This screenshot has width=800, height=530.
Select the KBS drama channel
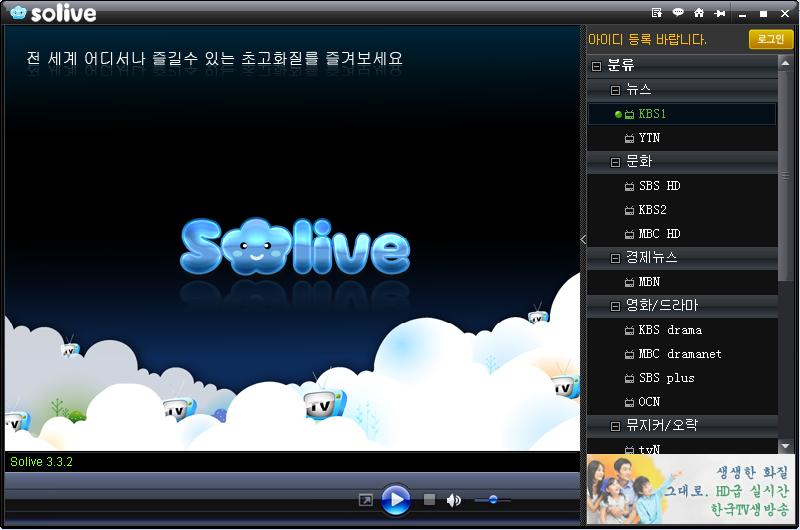(682, 330)
